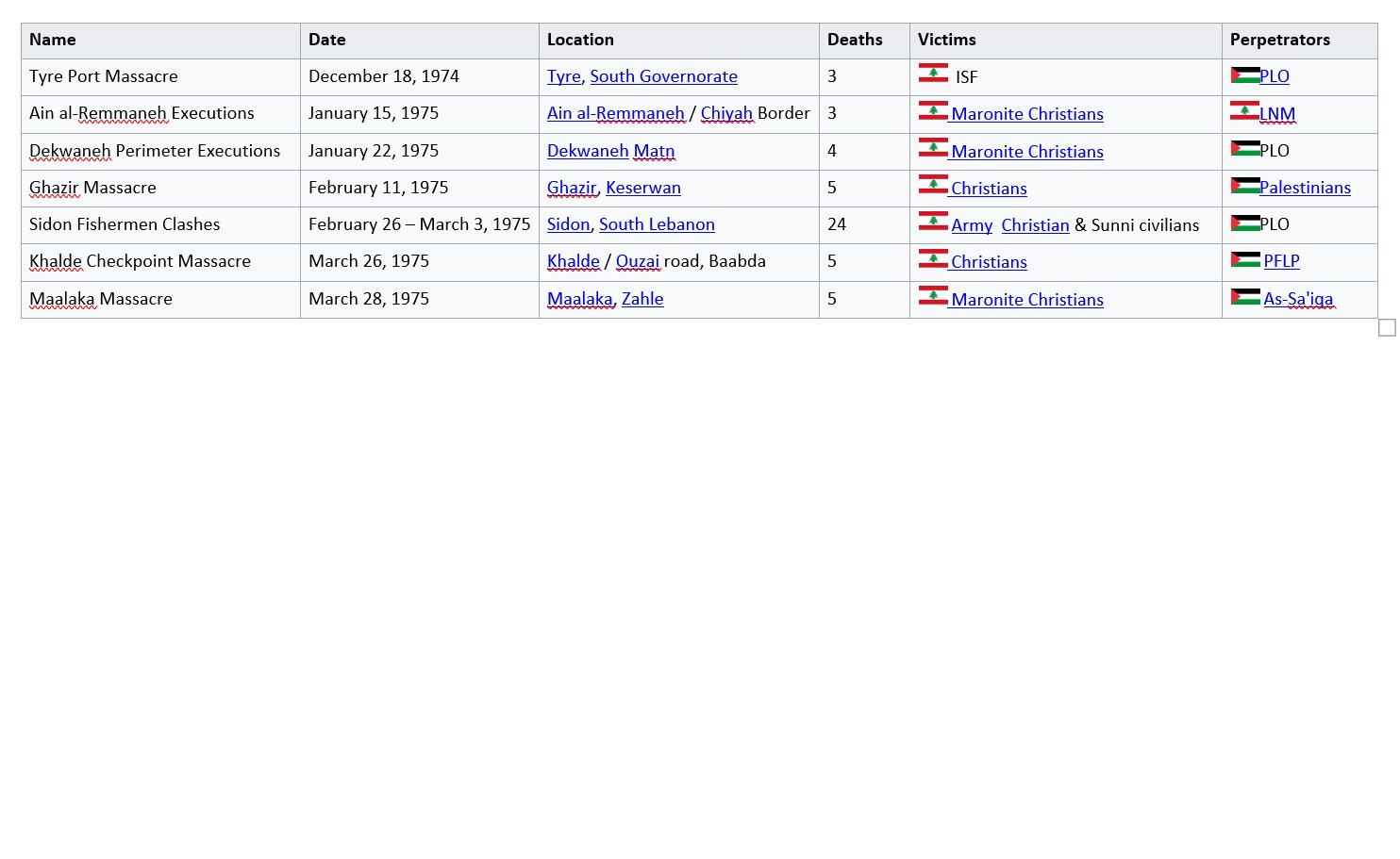
Task: Open the Zahle link
Action: click(x=642, y=299)
